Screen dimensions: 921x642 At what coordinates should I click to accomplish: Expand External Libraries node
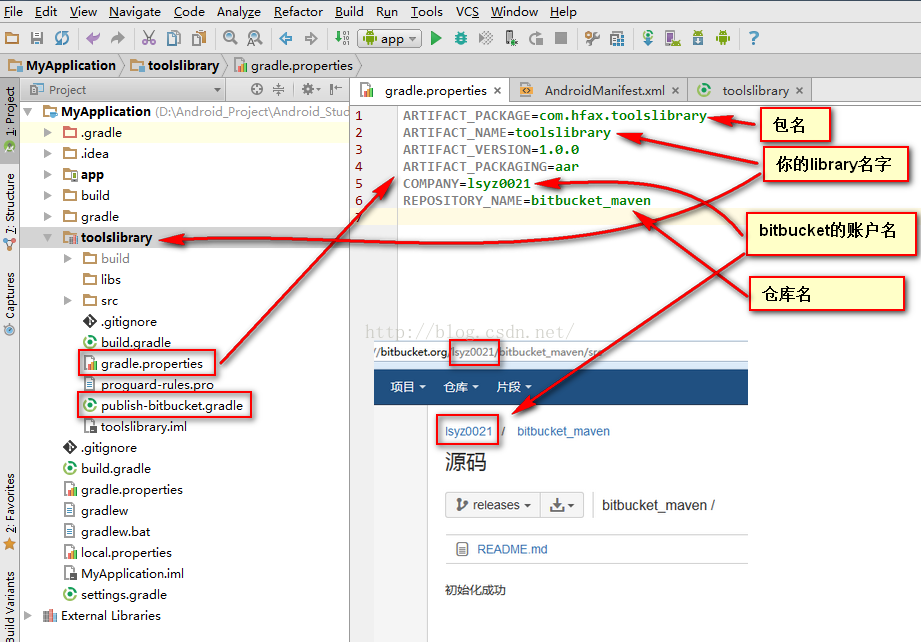coord(28,616)
